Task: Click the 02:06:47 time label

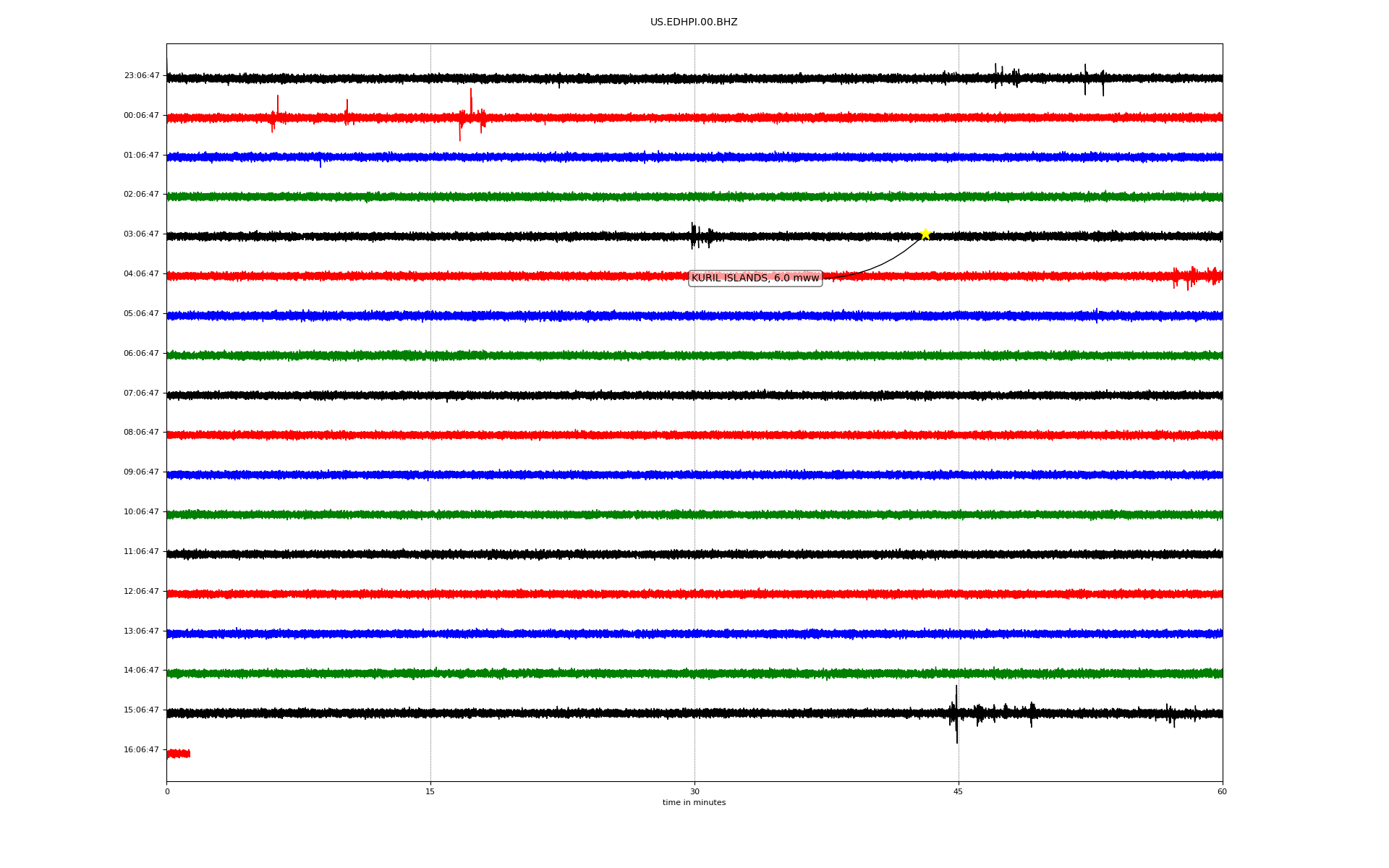Action: click(142, 194)
